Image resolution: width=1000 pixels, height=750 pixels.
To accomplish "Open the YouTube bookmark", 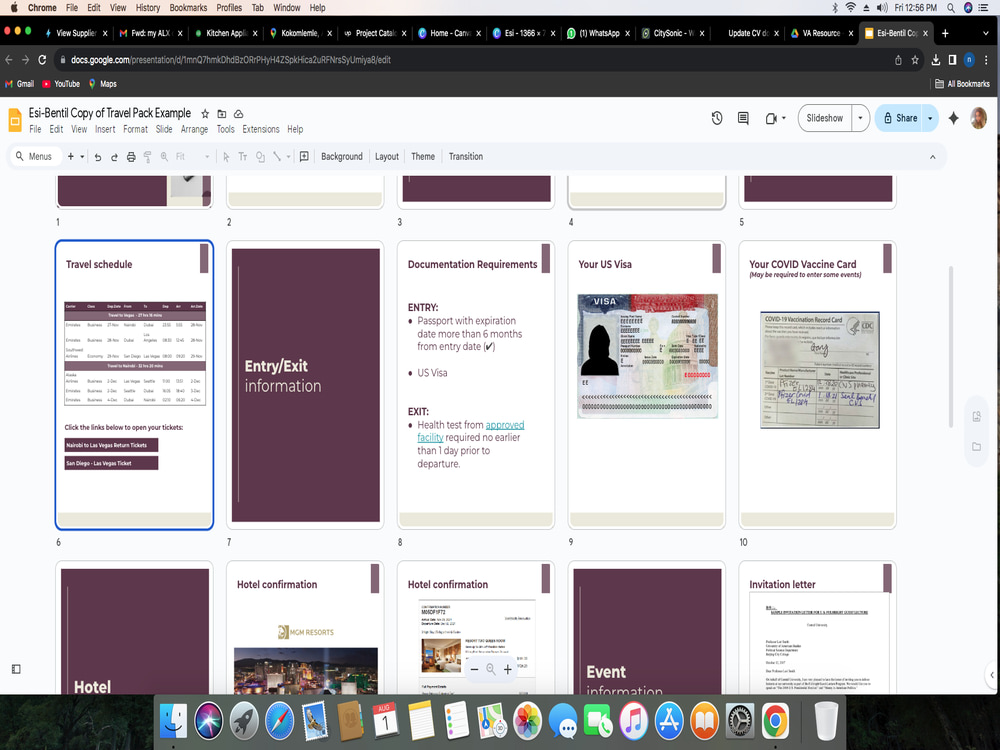I will coord(61,84).
